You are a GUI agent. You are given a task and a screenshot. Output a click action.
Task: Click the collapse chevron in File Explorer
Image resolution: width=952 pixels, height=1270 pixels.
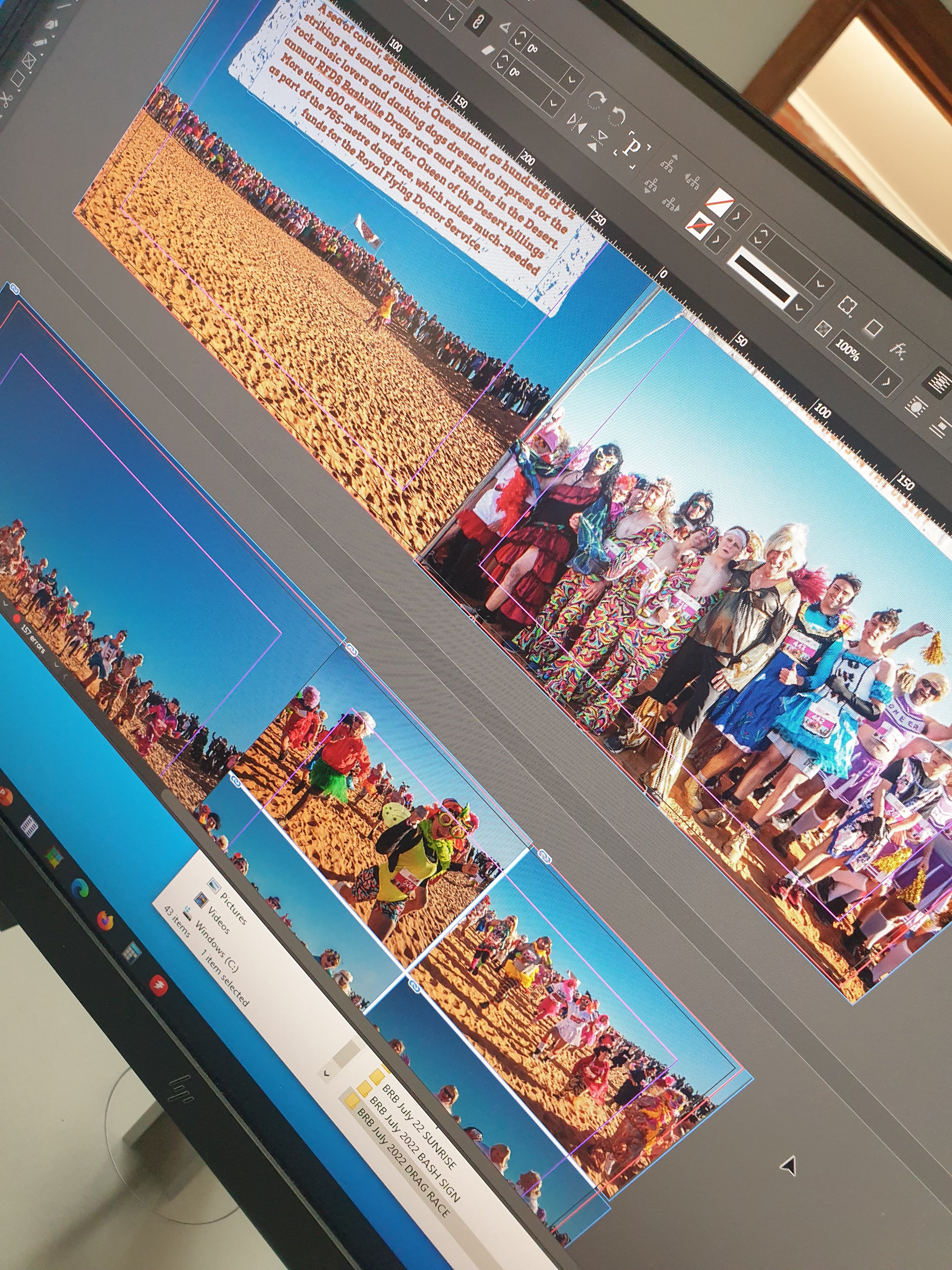pyautogui.click(x=326, y=1073)
